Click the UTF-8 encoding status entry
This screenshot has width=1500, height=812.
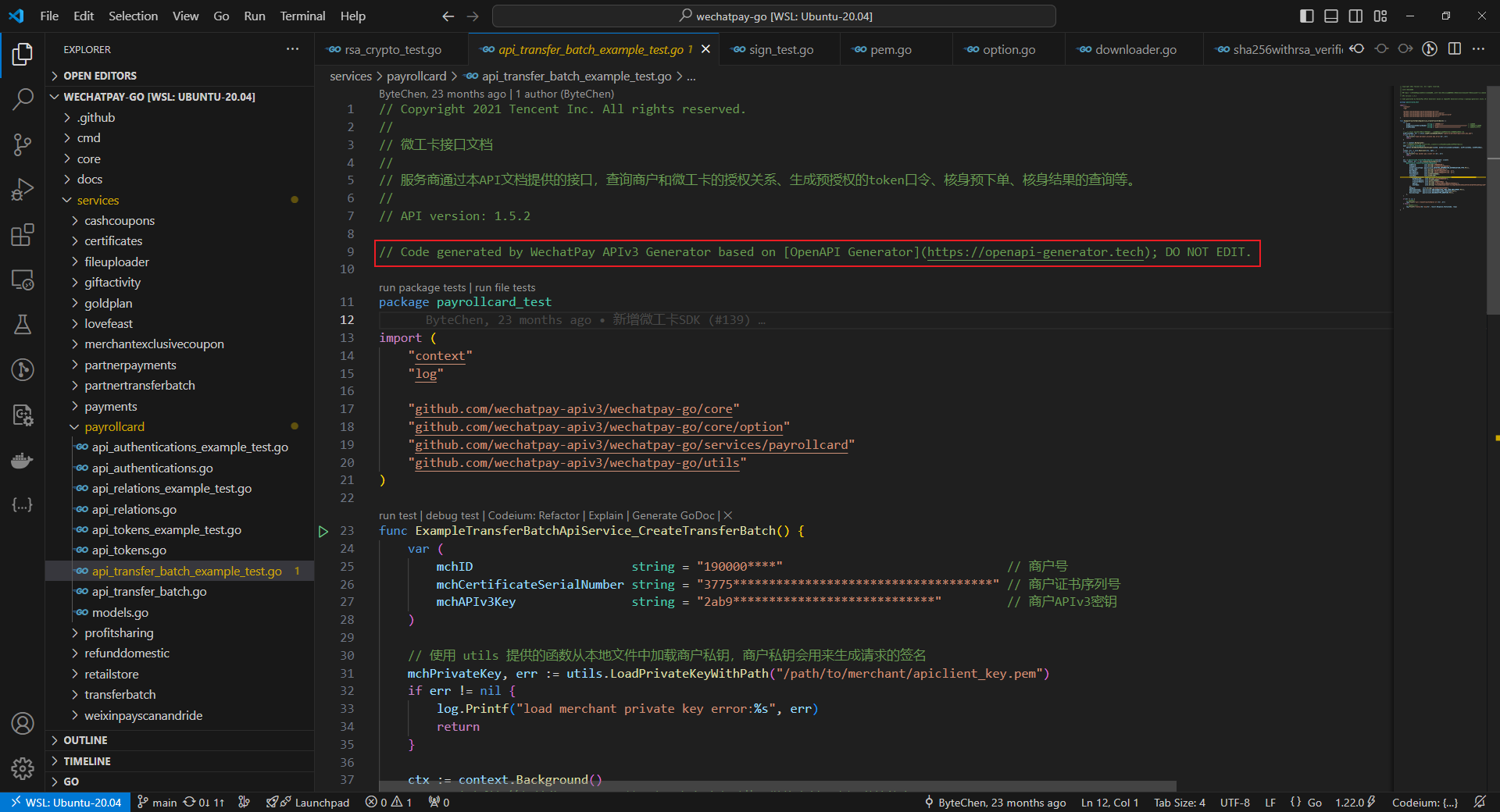tap(1235, 802)
